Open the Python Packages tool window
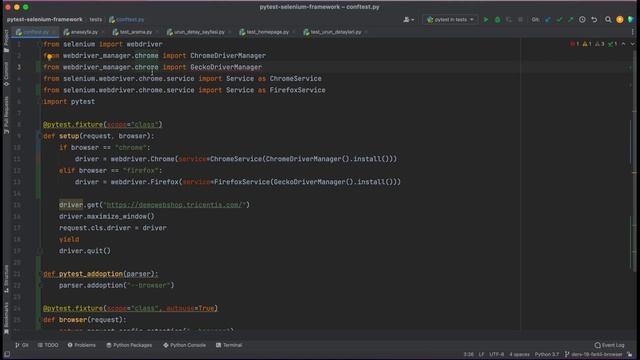The height and width of the screenshot is (360, 640). point(129,345)
